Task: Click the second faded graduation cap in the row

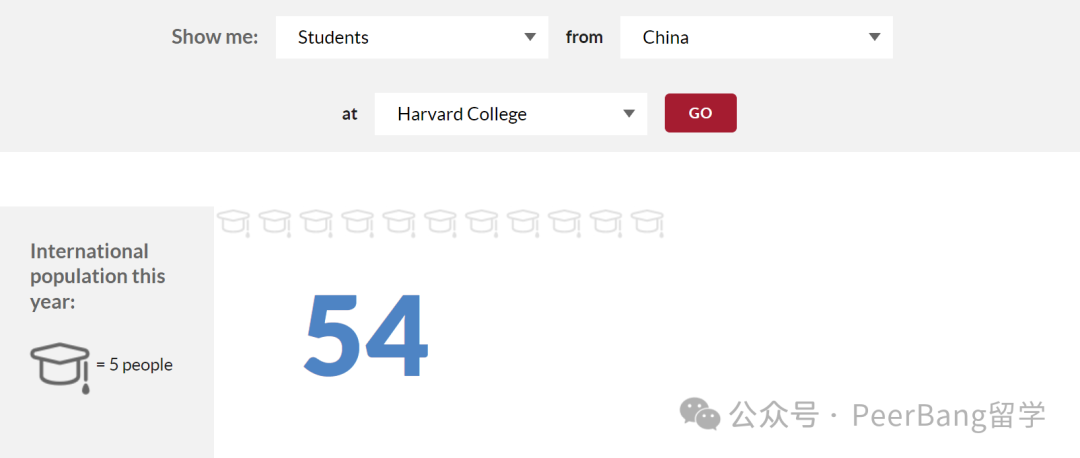Action: [x=276, y=223]
